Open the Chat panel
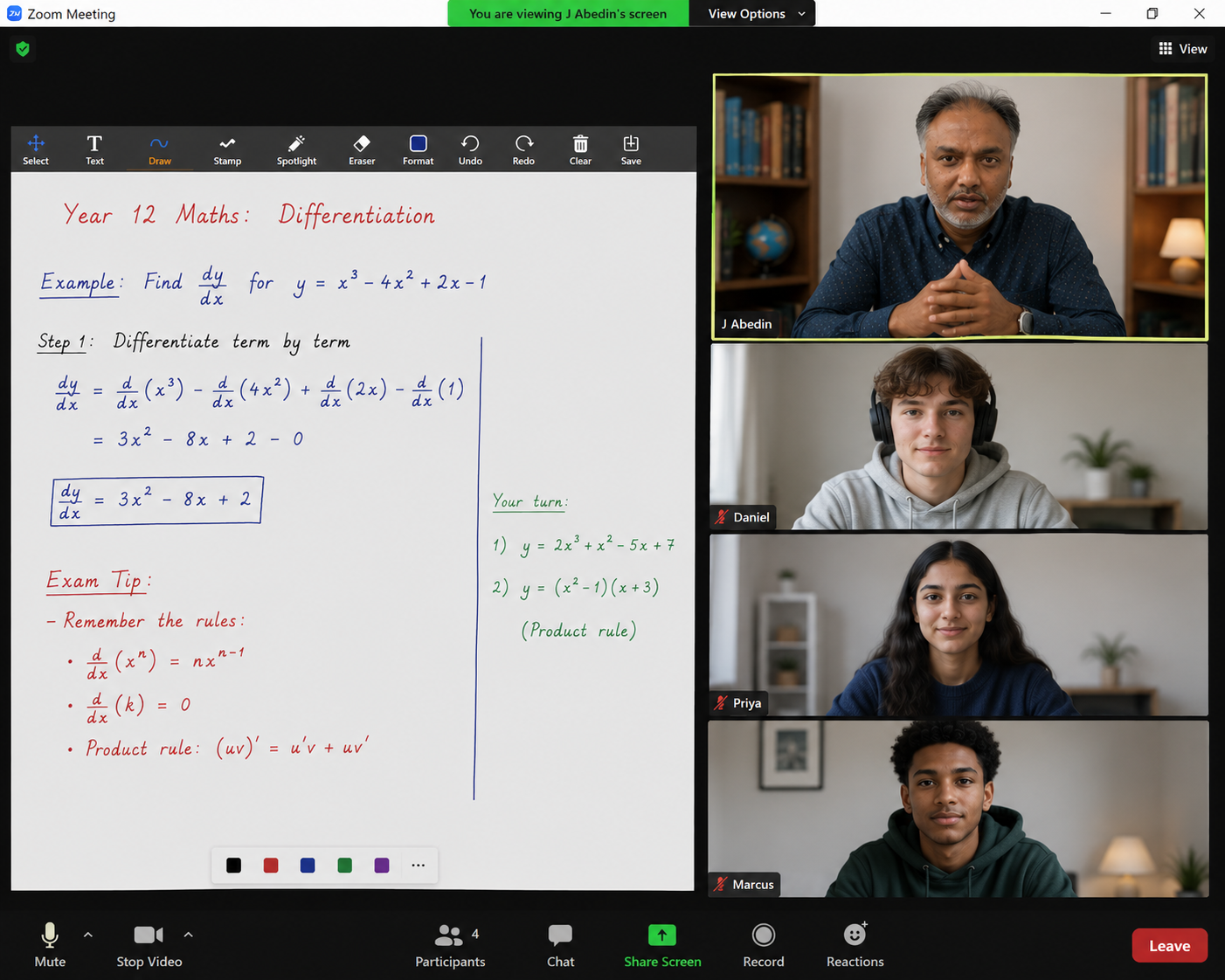Screen dimensions: 1225x980 pyautogui.click(x=560, y=945)
